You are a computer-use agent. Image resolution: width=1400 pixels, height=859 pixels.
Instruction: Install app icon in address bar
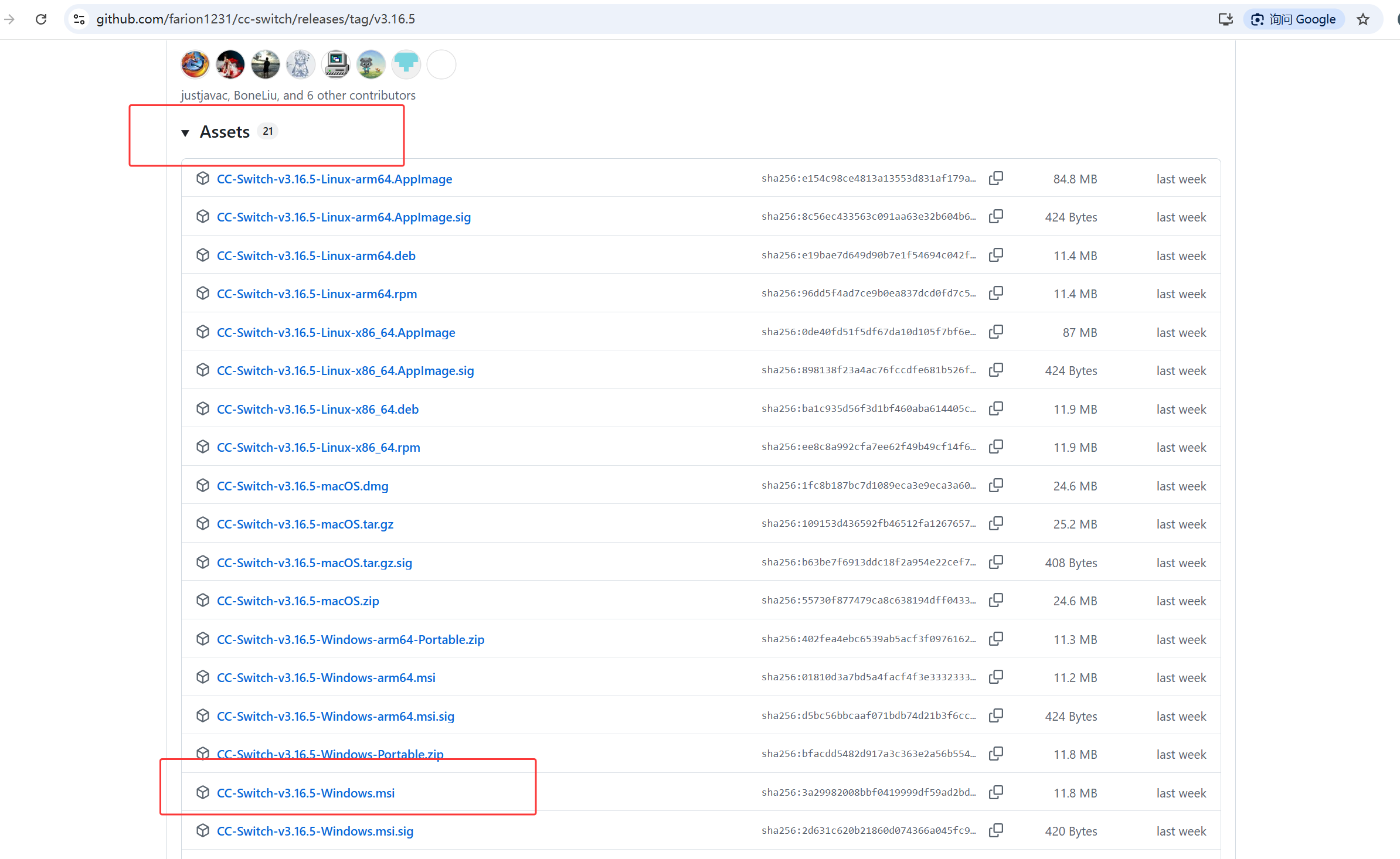1225,19
